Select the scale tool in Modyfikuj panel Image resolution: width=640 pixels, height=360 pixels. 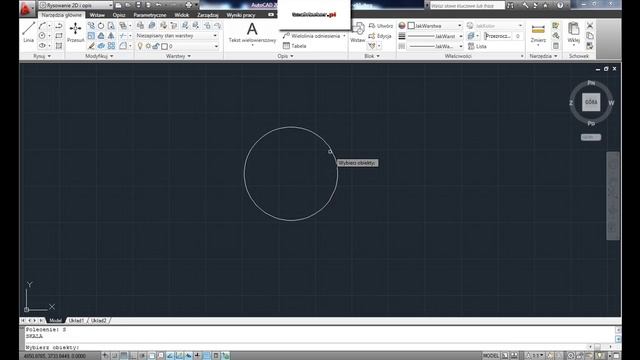[91, 36]
